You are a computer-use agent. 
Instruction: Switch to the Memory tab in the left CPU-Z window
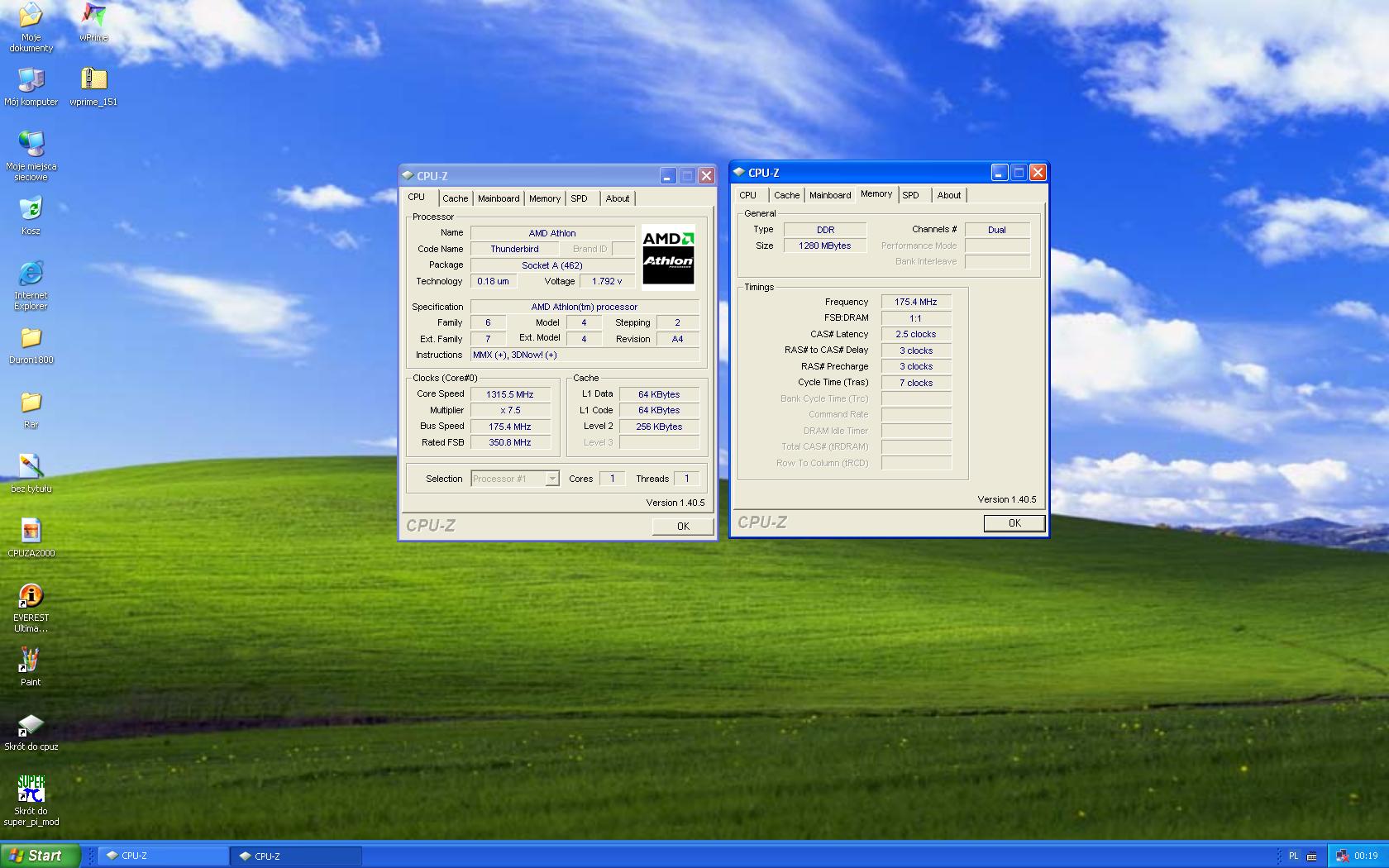pyautogui.click(x=545, y=198)
